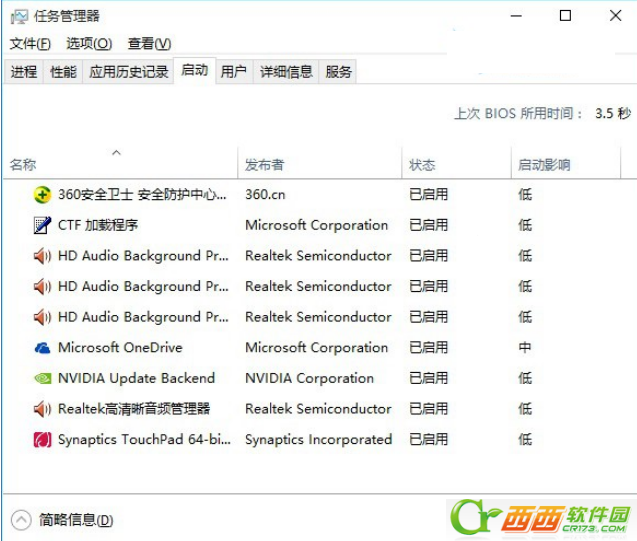Select the 启动 tab
Screen dimensions: 637x541
pos(195,70)
